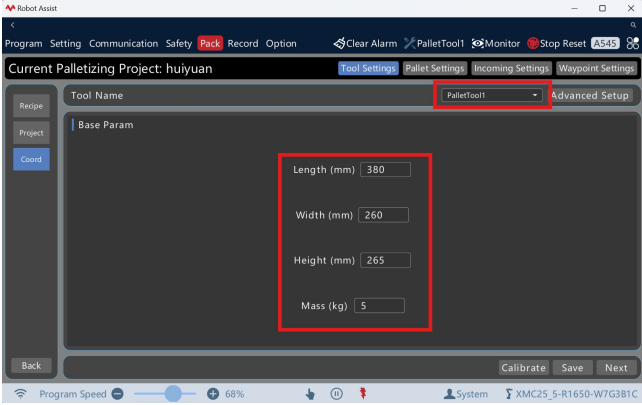Click the System user icon

pos(449,394)
